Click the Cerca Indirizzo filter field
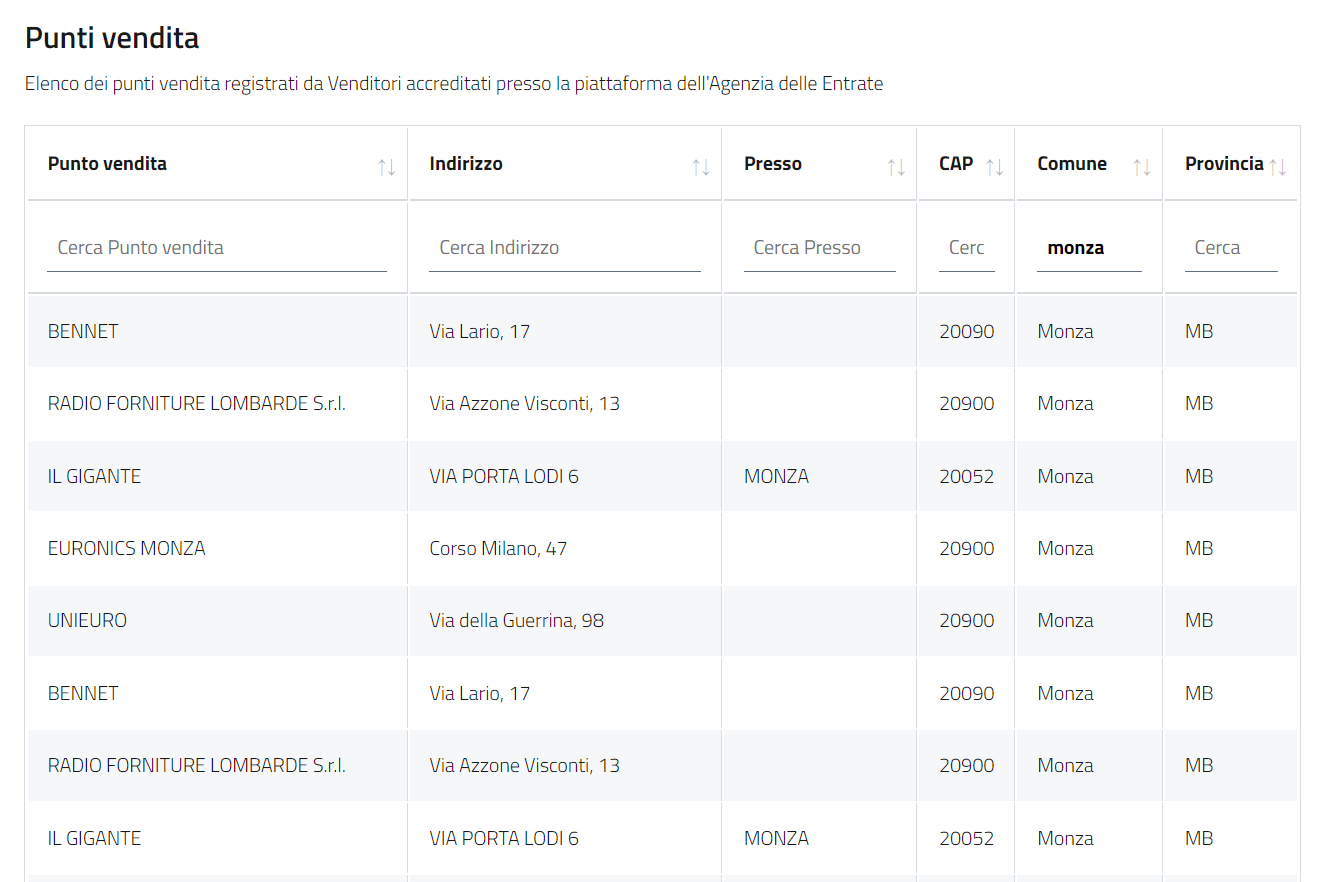This screenshot has height=882, width=1323. [x=564, y=248]
